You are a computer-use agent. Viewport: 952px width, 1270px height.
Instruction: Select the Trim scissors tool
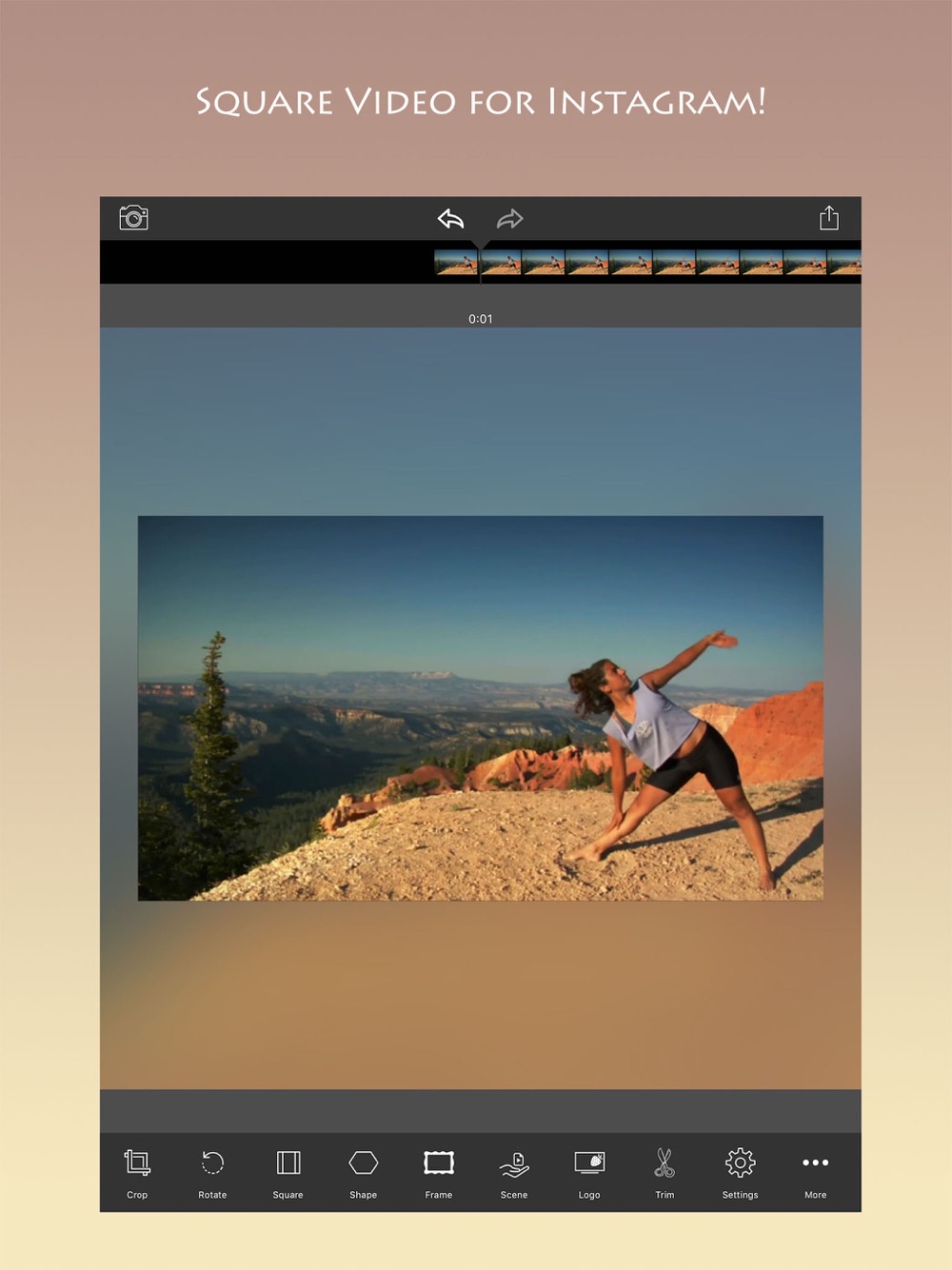click(664, 1173)
